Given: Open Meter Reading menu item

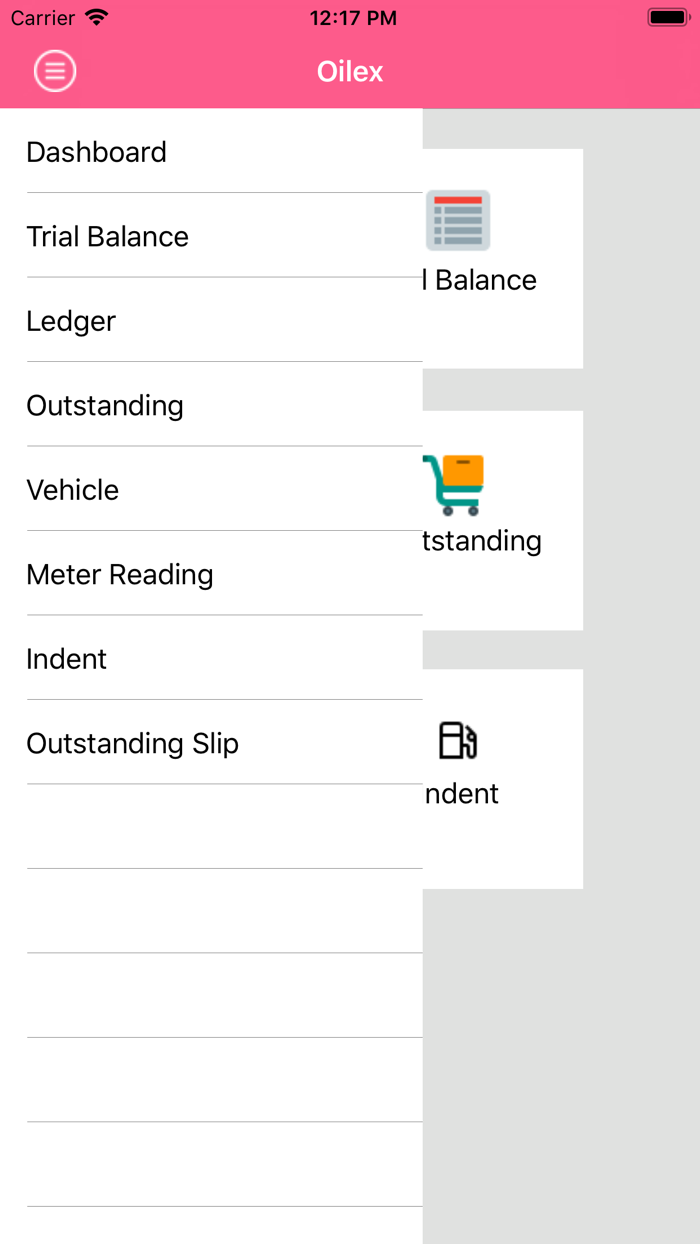Looking at the screenshot, I should pos(120,575).
